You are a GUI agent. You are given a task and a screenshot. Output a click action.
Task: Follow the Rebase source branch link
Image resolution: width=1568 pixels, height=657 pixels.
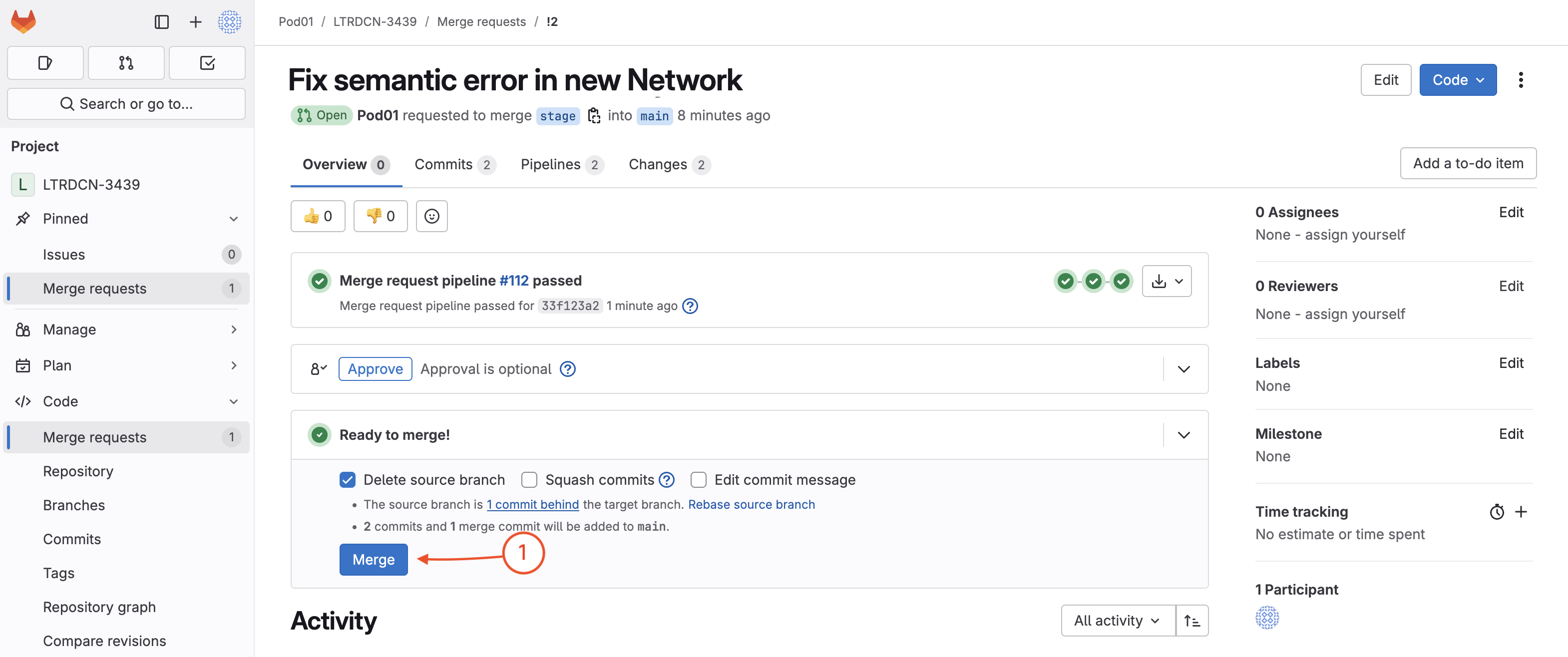point(751,504)
